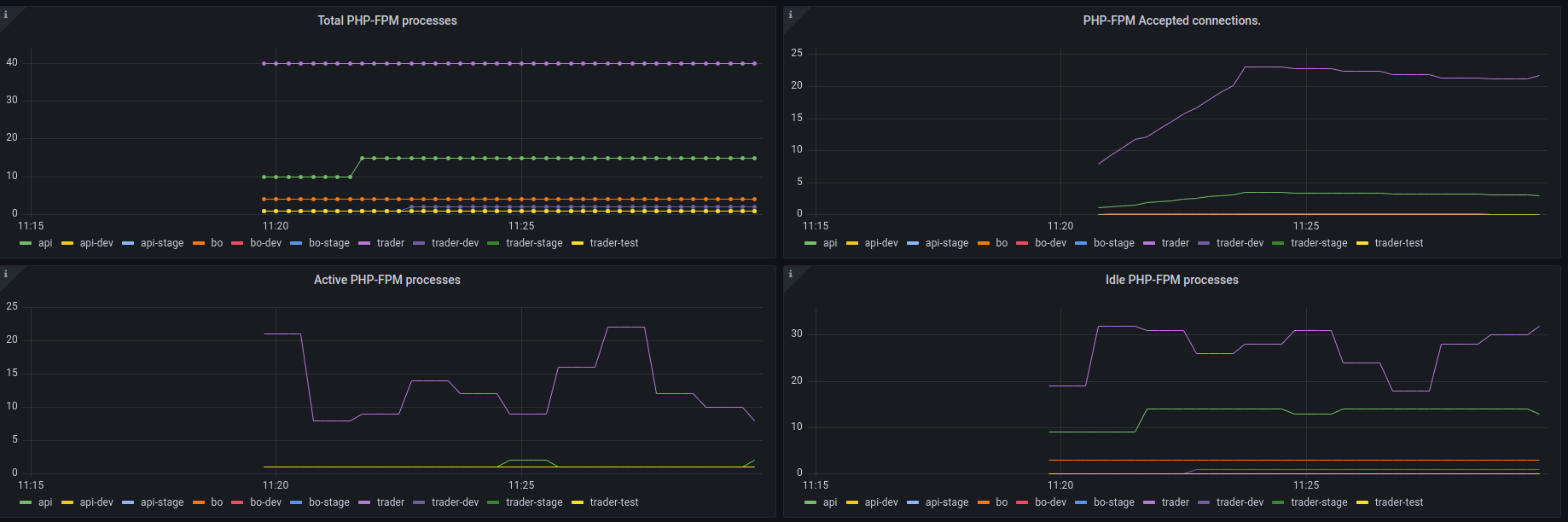This screenshot has width=1568, height=522.
Task: Click info icon on Idle PHP-FPM processes panel
Action: click(x=790, y=274)
